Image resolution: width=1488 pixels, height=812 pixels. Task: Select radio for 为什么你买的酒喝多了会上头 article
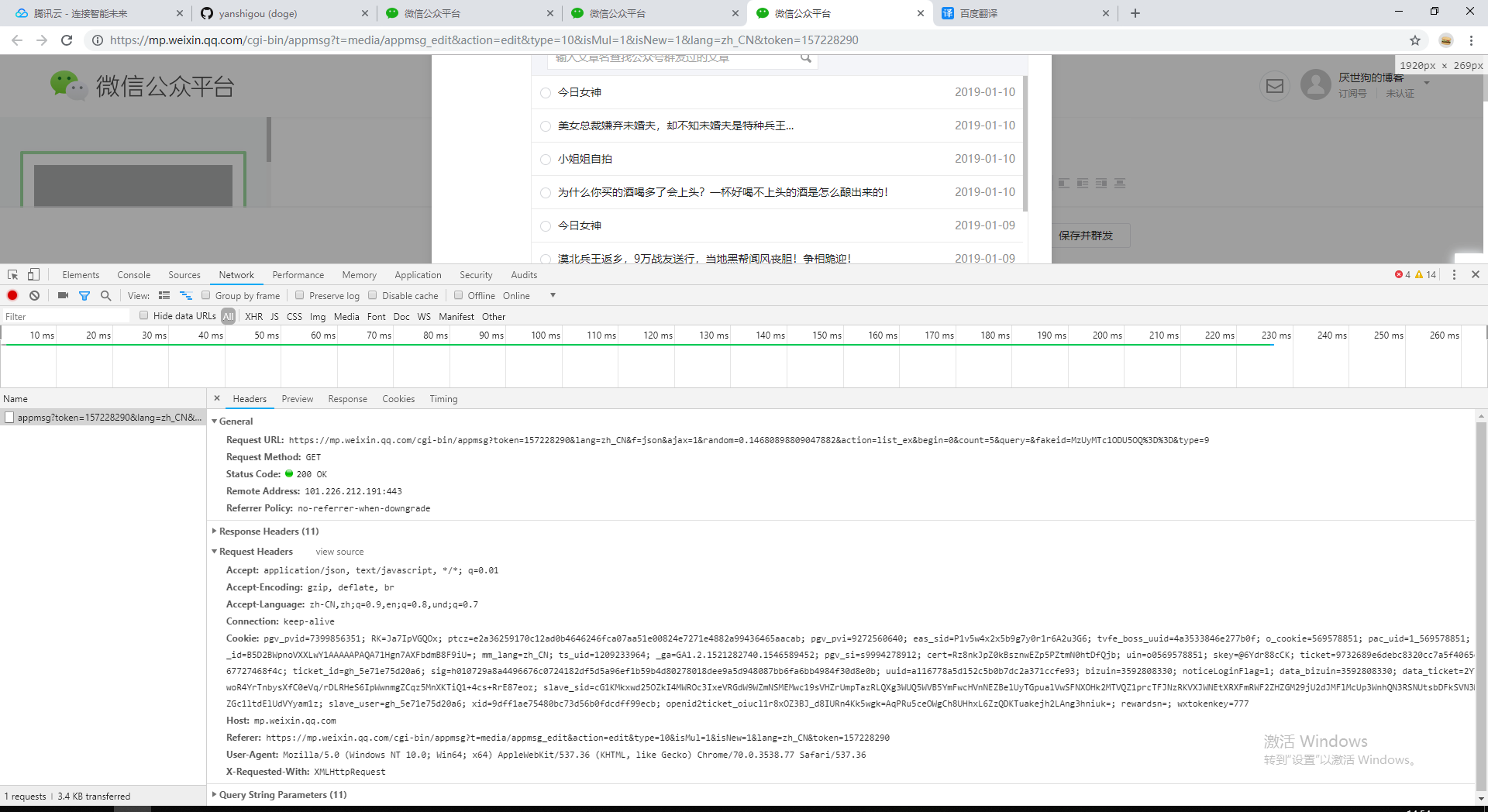[546, 193]
